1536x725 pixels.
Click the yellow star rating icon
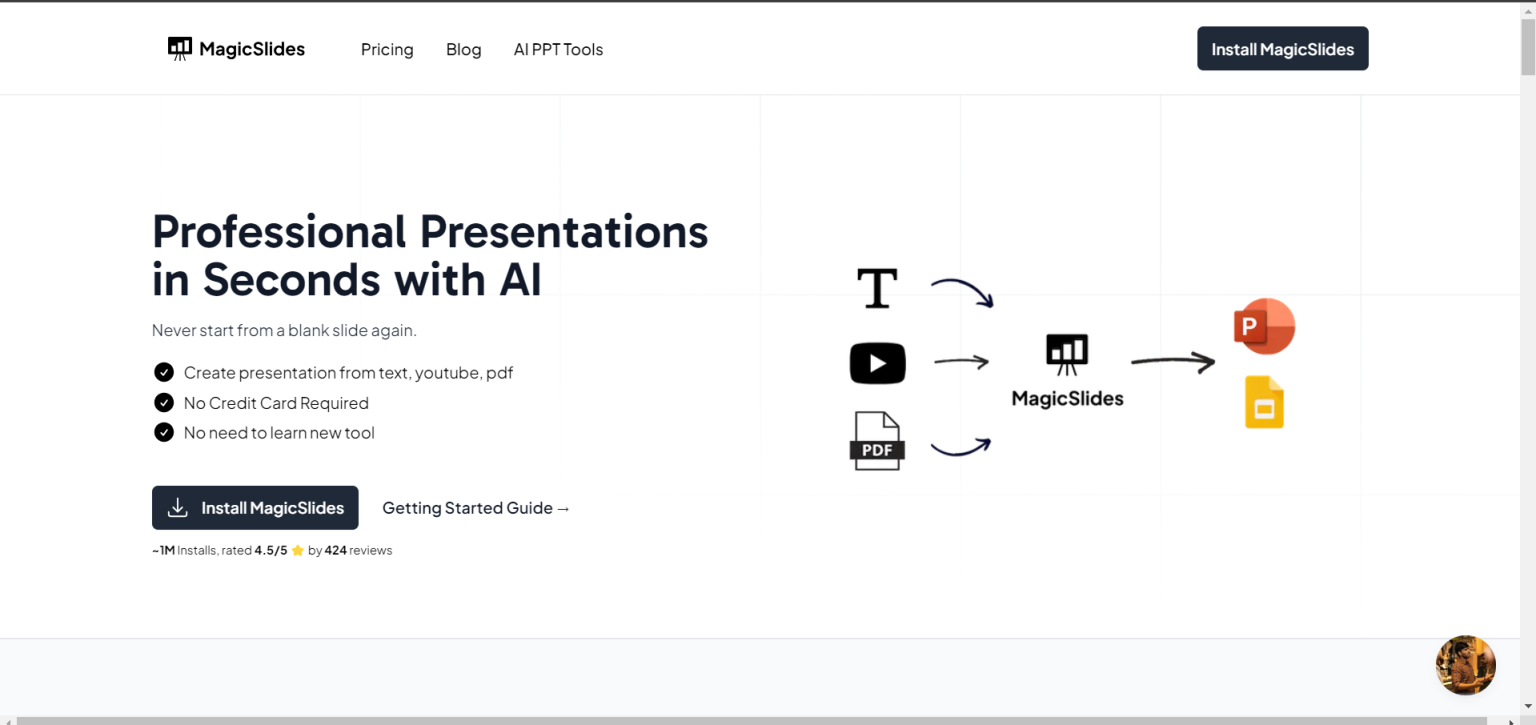[x=297, y=550]
